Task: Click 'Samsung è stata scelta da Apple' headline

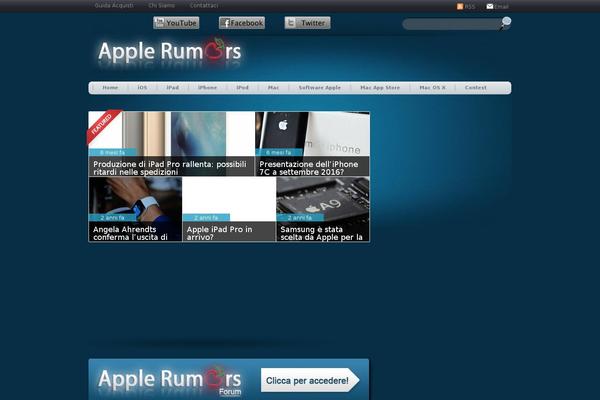Action: [x=321, y=233]
